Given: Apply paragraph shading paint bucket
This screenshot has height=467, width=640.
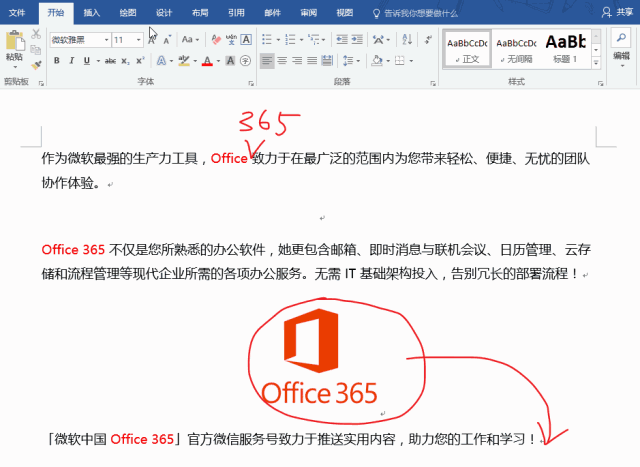Looking at the screenshot, I should pos(377,61).
